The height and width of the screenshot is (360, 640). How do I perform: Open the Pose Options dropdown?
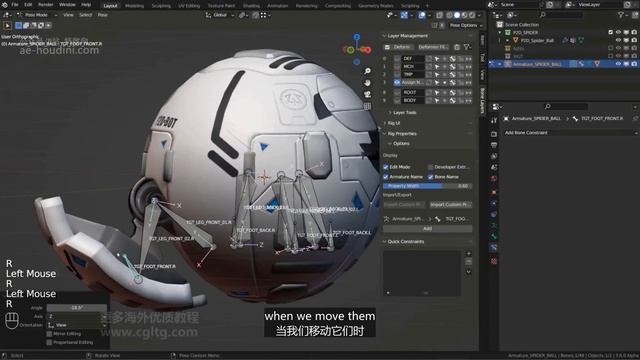coord(465,25)
